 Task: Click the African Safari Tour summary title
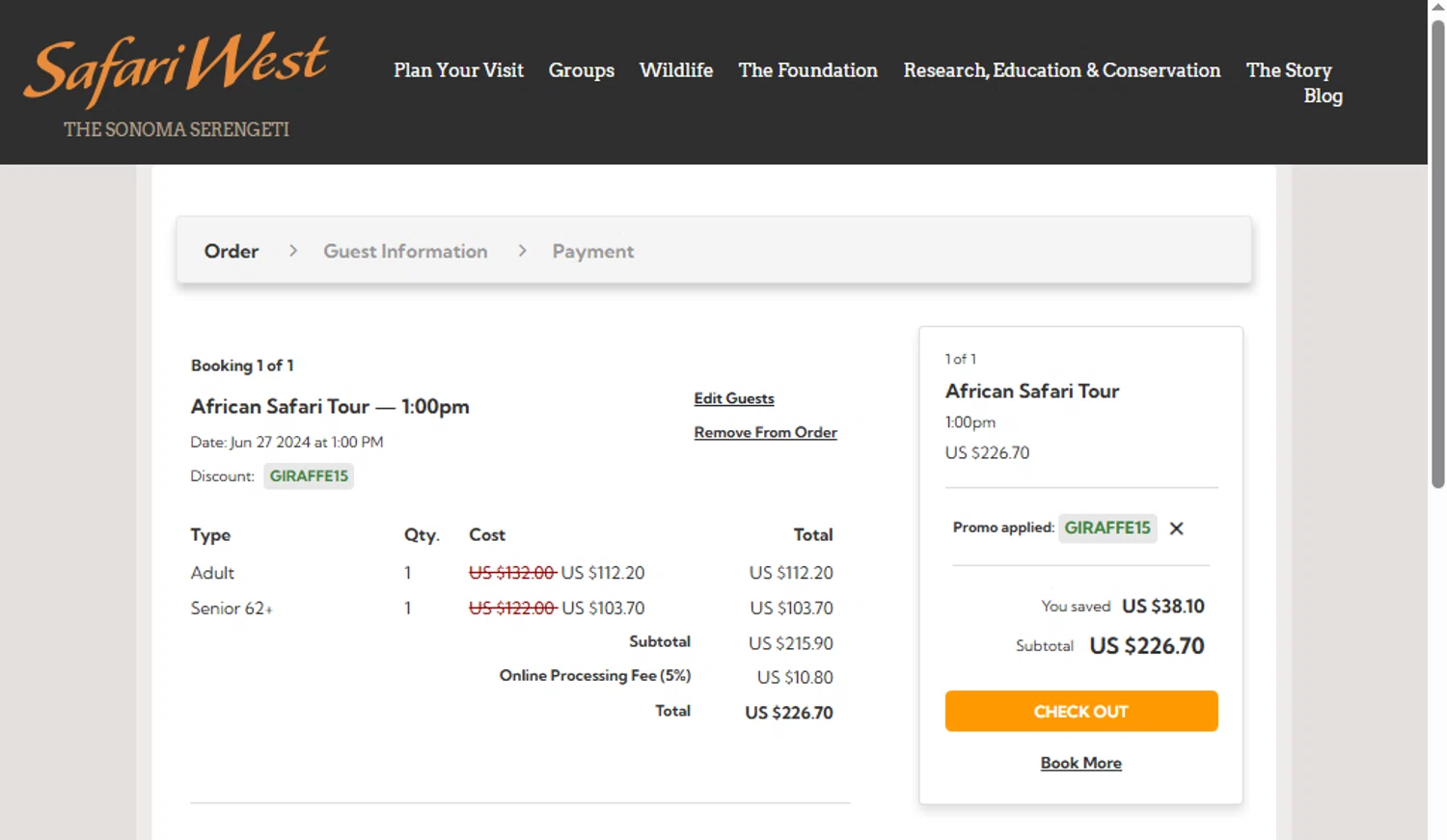click(x=1031, y=391)
